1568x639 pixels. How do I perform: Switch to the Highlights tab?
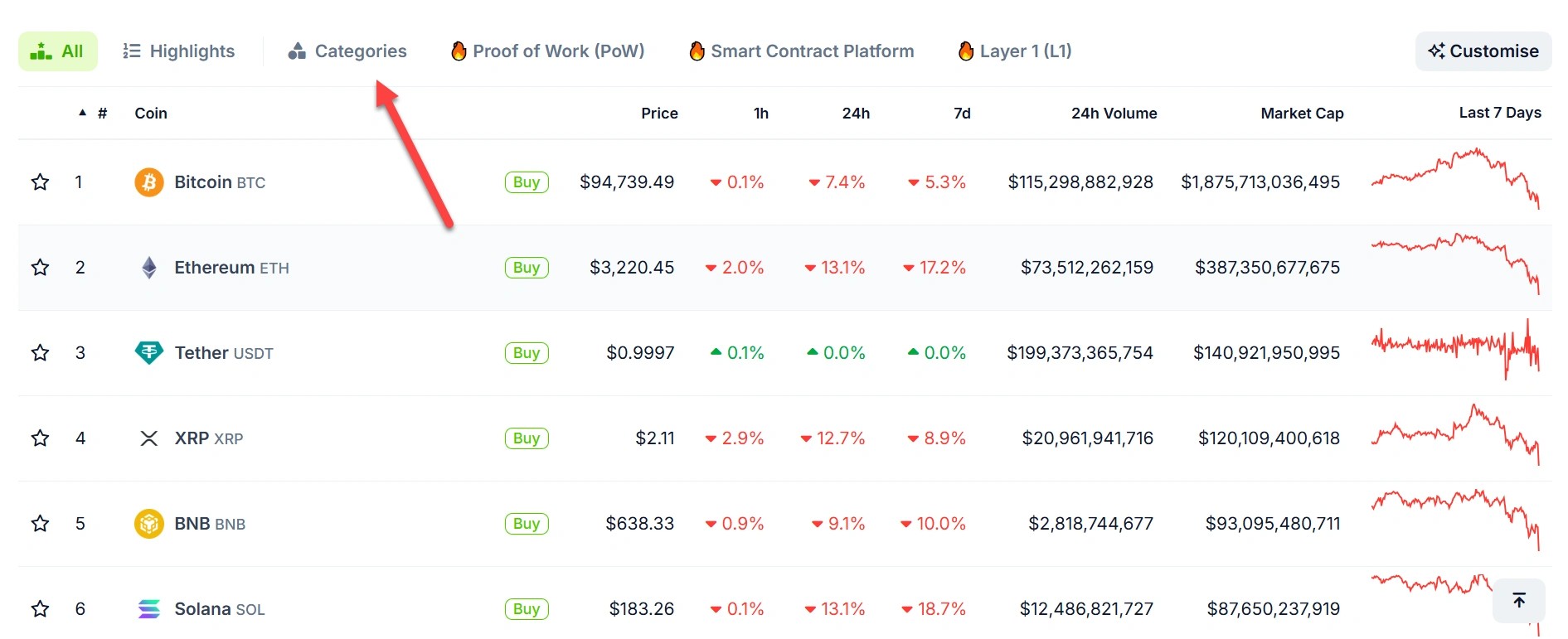click(x=179, y=51)
